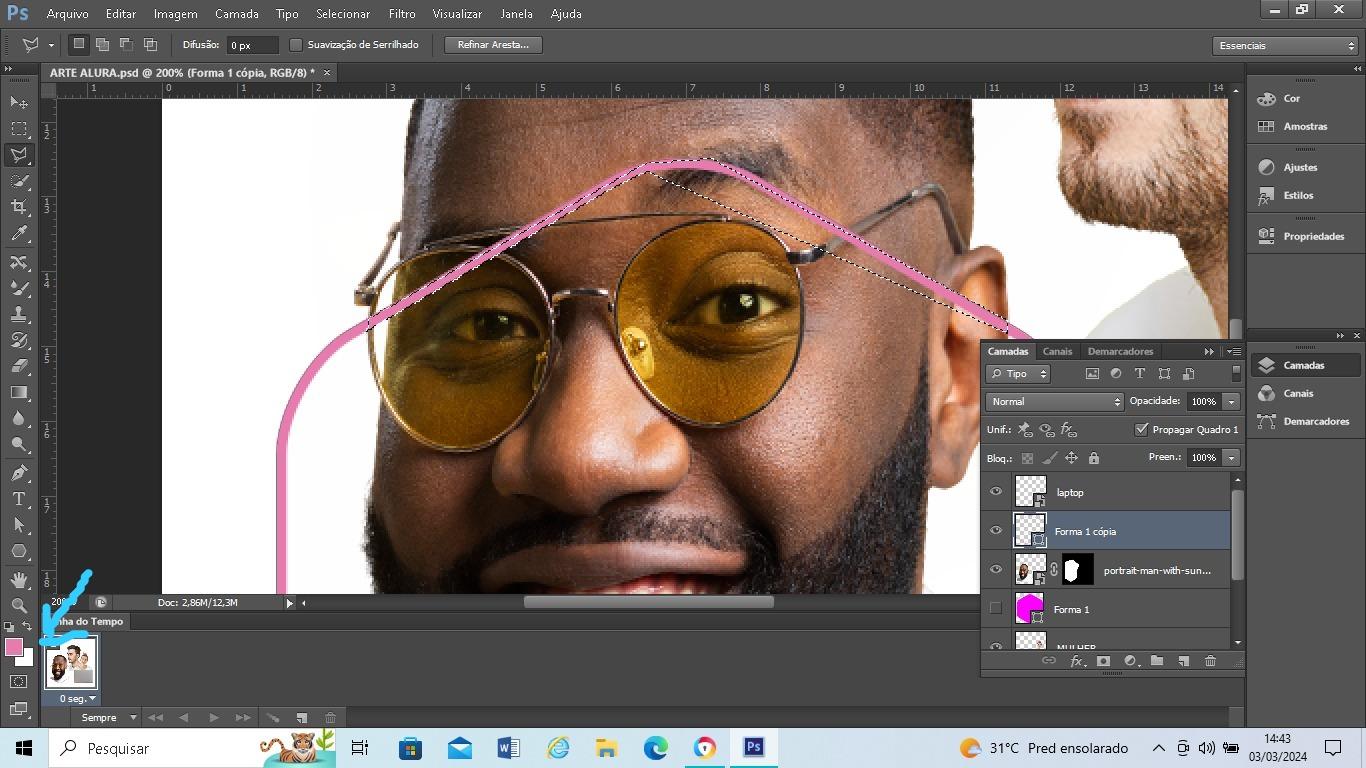Select the Zoom tool

click(x=19, y=605)
